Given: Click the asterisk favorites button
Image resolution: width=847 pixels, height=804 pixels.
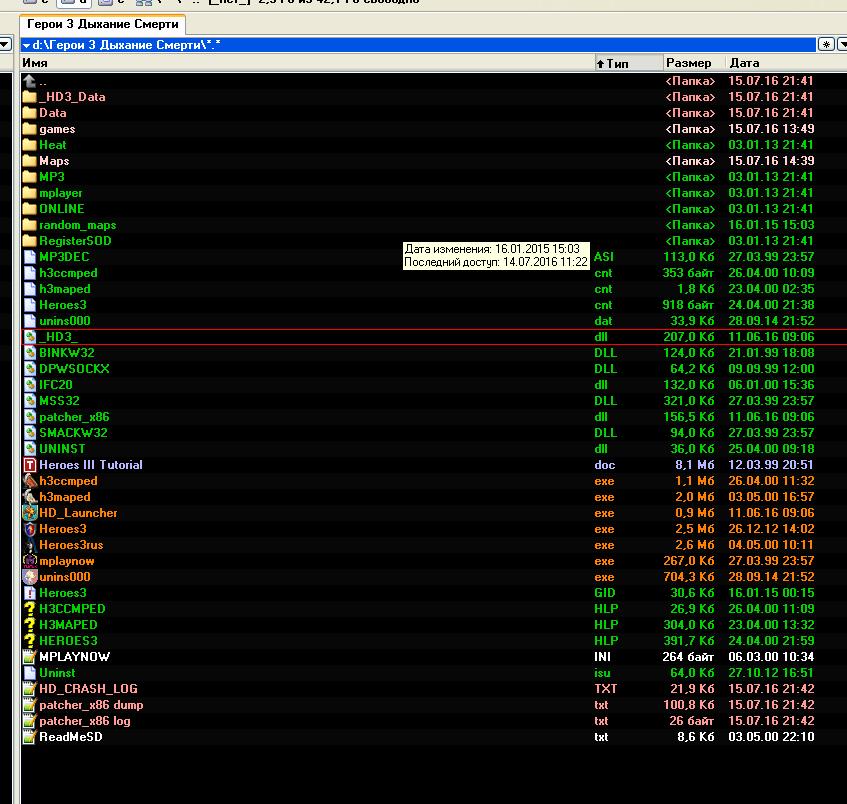Looking at the screenshot, I should coord(826,44).
